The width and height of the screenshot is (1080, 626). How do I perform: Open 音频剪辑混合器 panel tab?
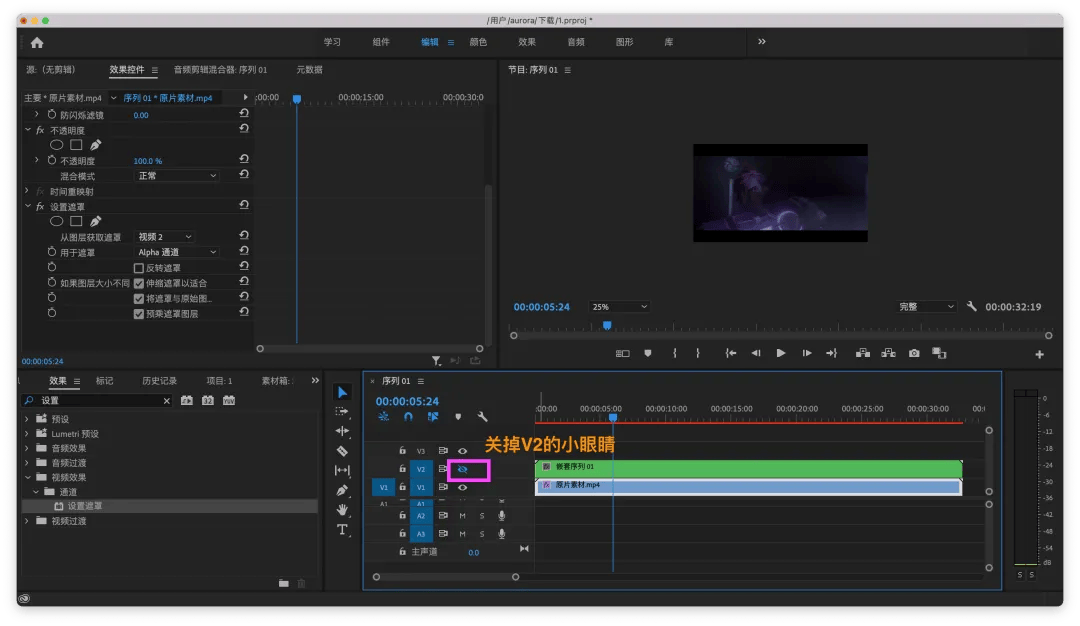click(x=220, y=70)
